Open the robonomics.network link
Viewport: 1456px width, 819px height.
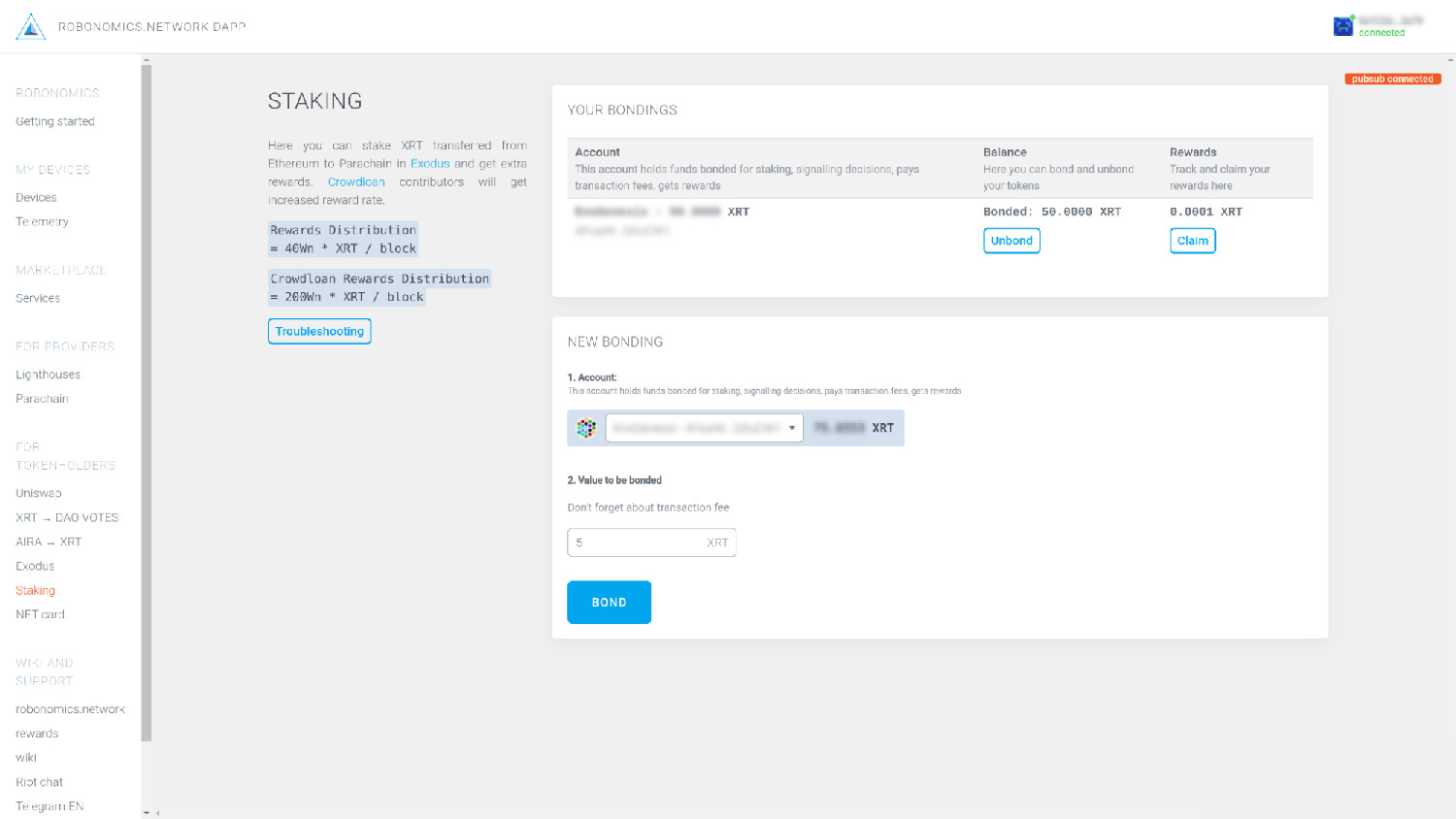click(70, 708)
